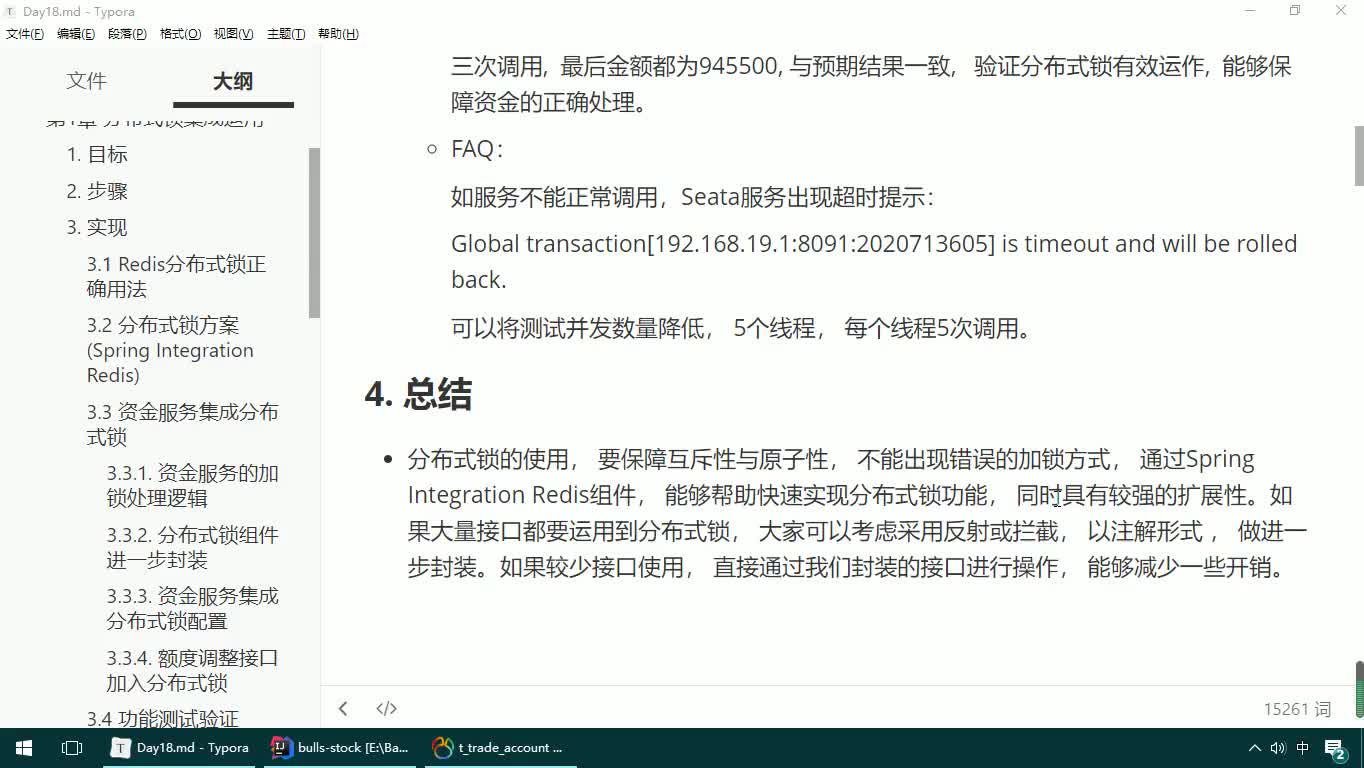Open the 视图(V) menu
The image size is (1364, 768).
(x=233, y=34)
